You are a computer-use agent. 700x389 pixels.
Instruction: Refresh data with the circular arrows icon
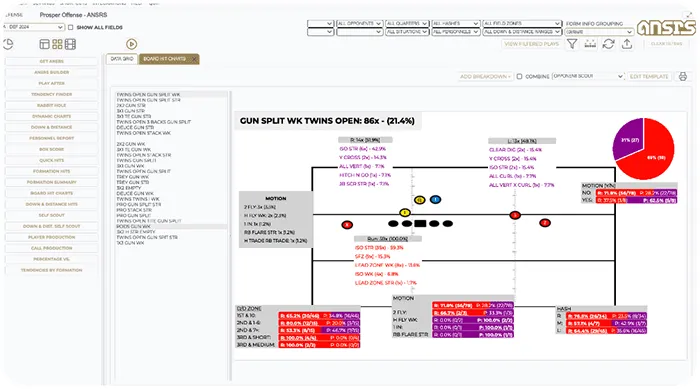[x=608, y=44]
